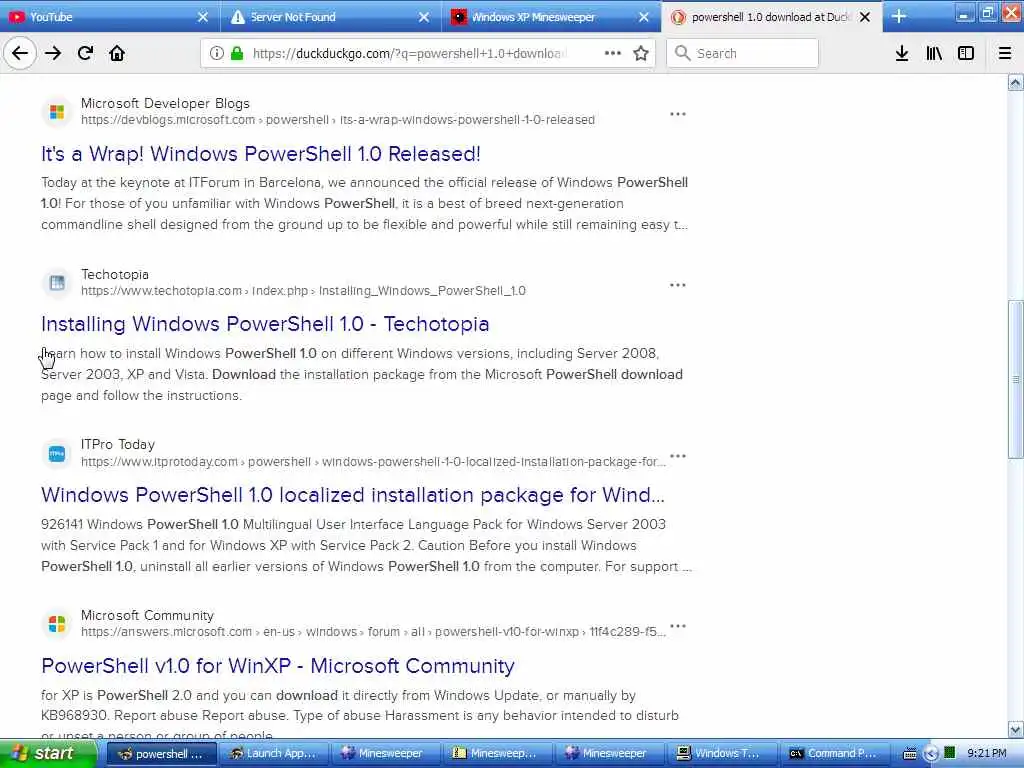Close the powershell 1.0 download tab
Viewport: 1024px width, 768px height.
click(x=865, y=17)
